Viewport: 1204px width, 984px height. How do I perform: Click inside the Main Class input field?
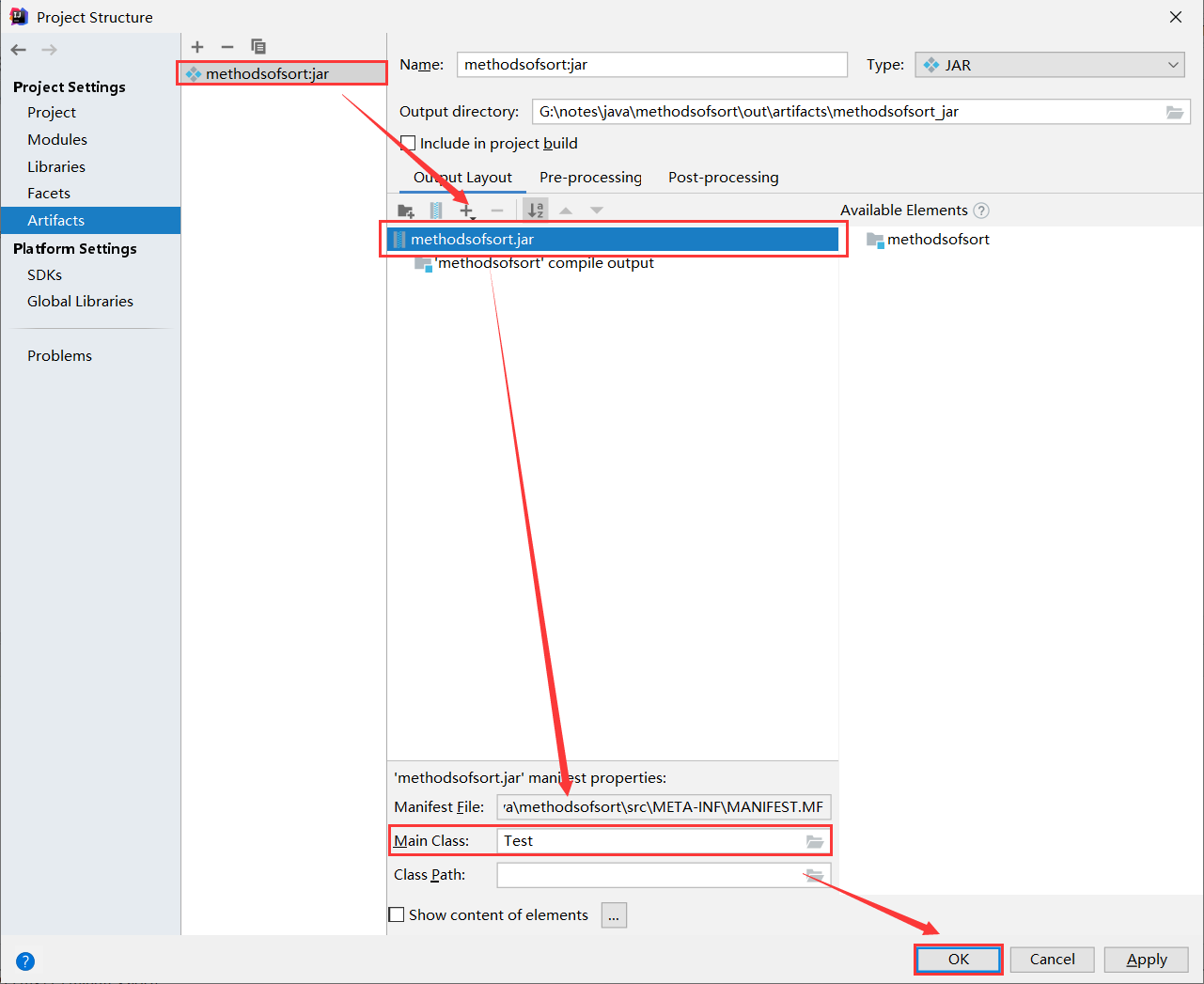[649, 840]
